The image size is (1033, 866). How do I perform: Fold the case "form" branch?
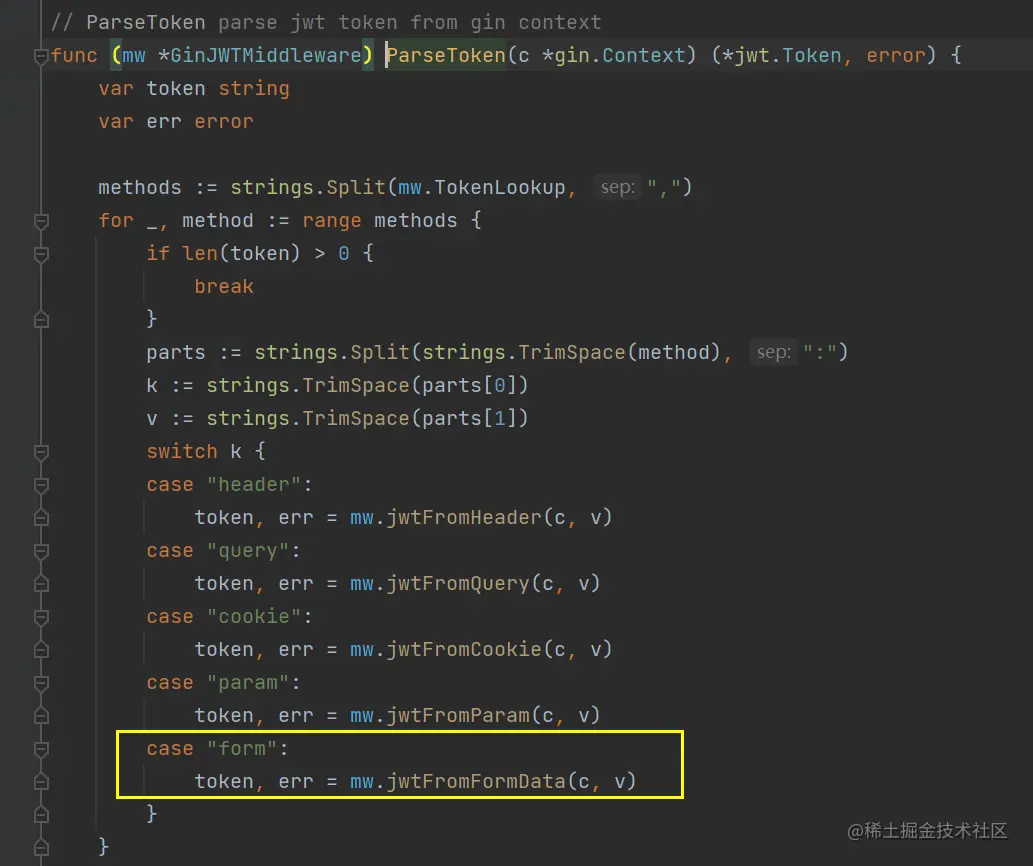[x=41, y=749]
